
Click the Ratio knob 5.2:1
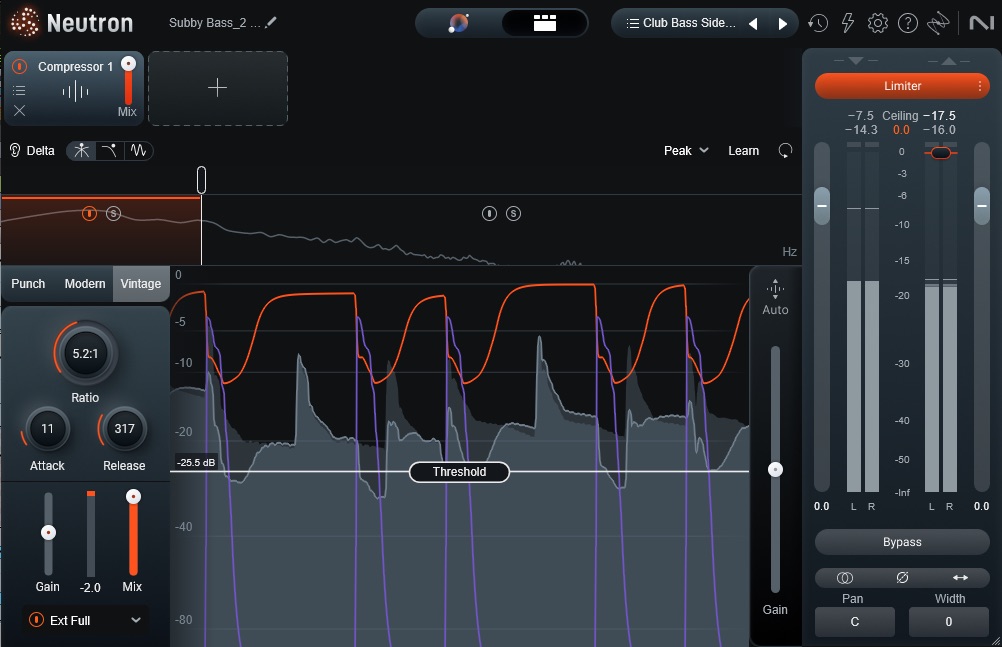click(85, 354)
